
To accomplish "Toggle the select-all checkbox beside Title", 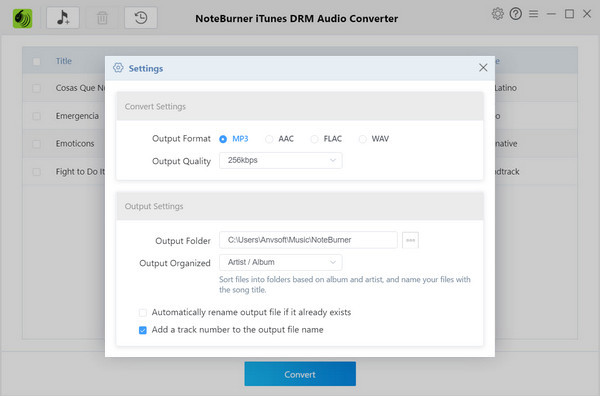I will (x=37, y=61).
